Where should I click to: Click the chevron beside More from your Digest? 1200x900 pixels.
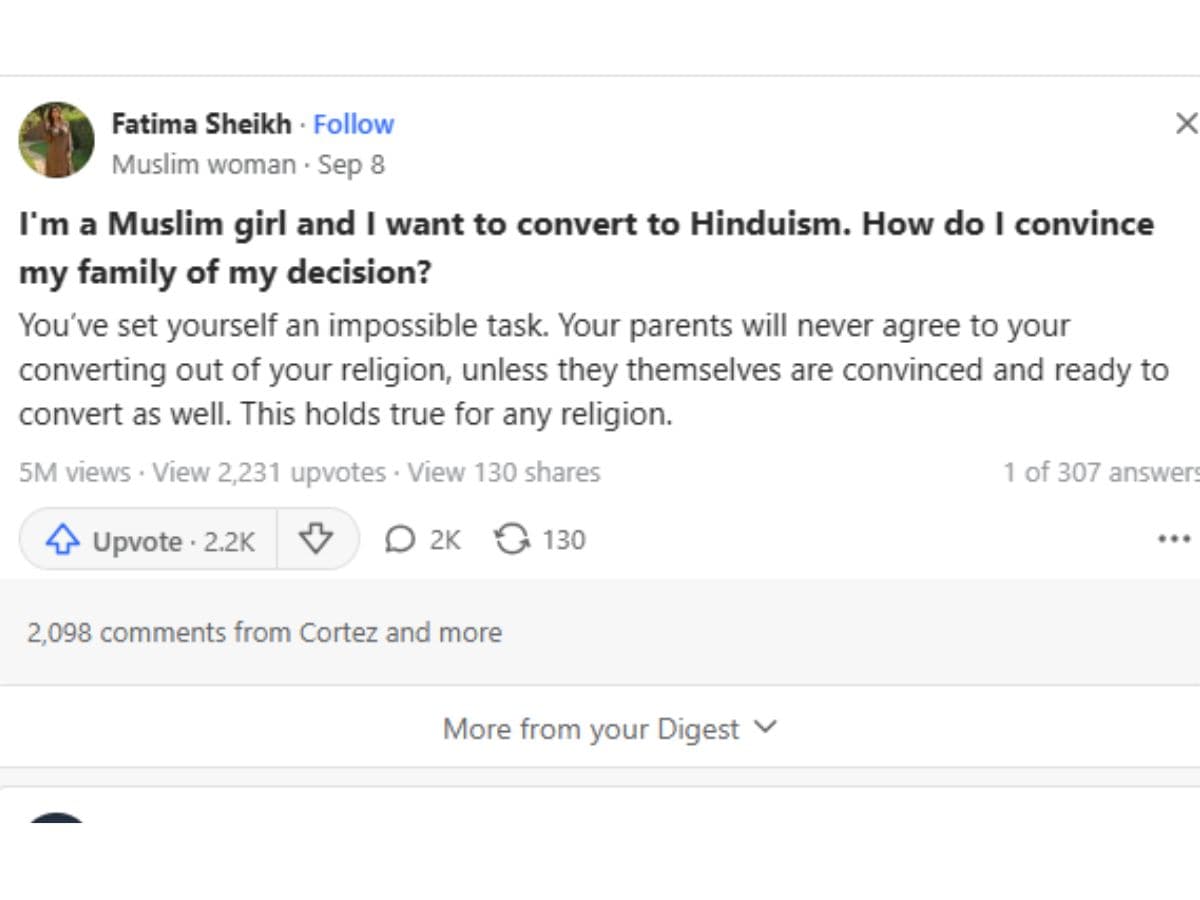pos(765,727)
